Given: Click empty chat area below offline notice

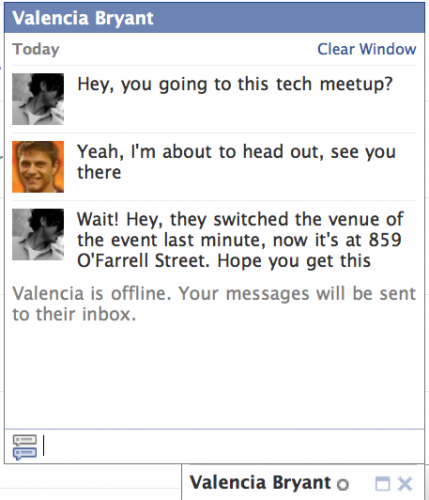Looking at the screenshot, I should (x=214, y=375).
